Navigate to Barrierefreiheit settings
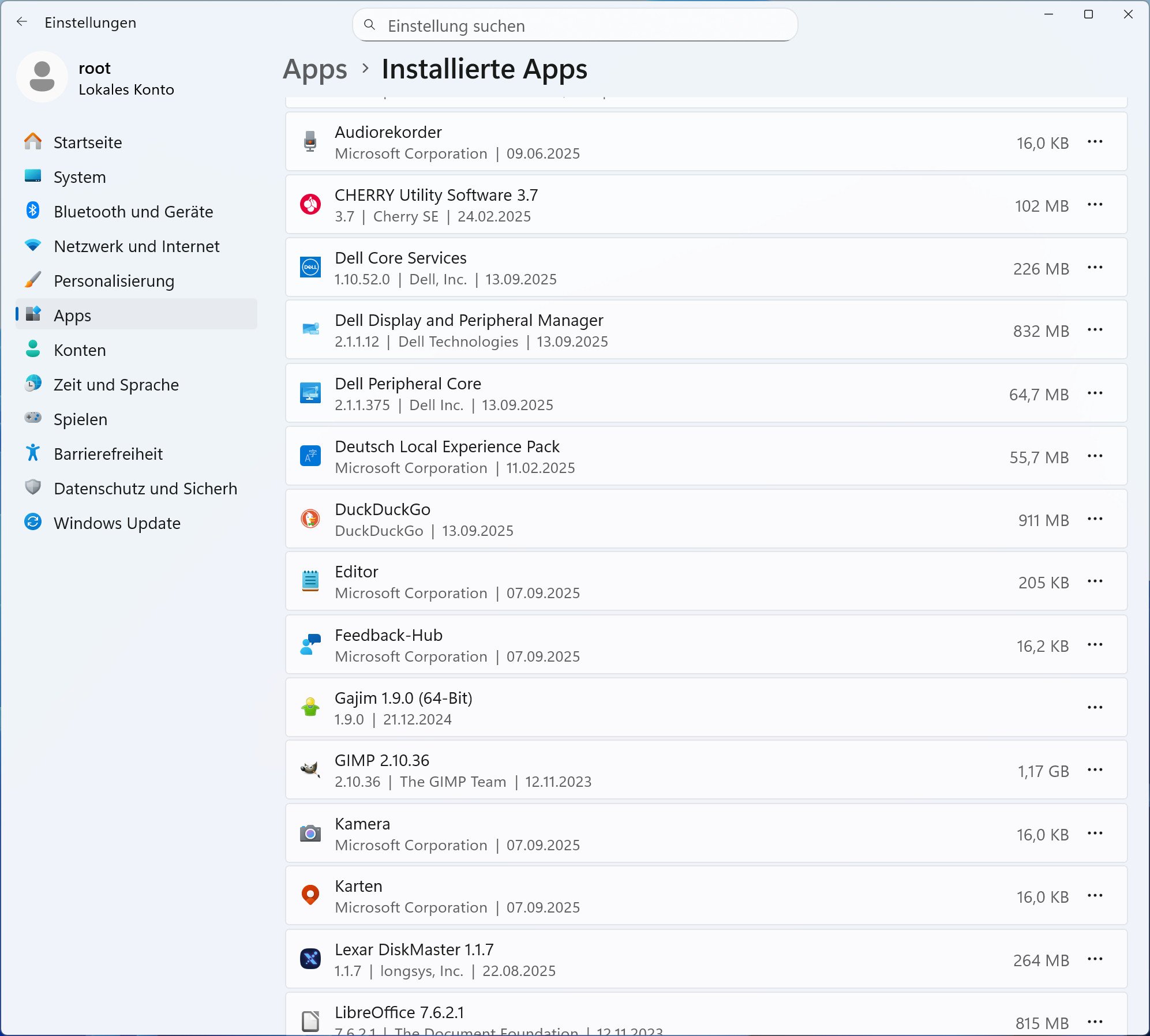Image resolution: width=1150 pixels, height=1036 pixels. pos(108,454)
